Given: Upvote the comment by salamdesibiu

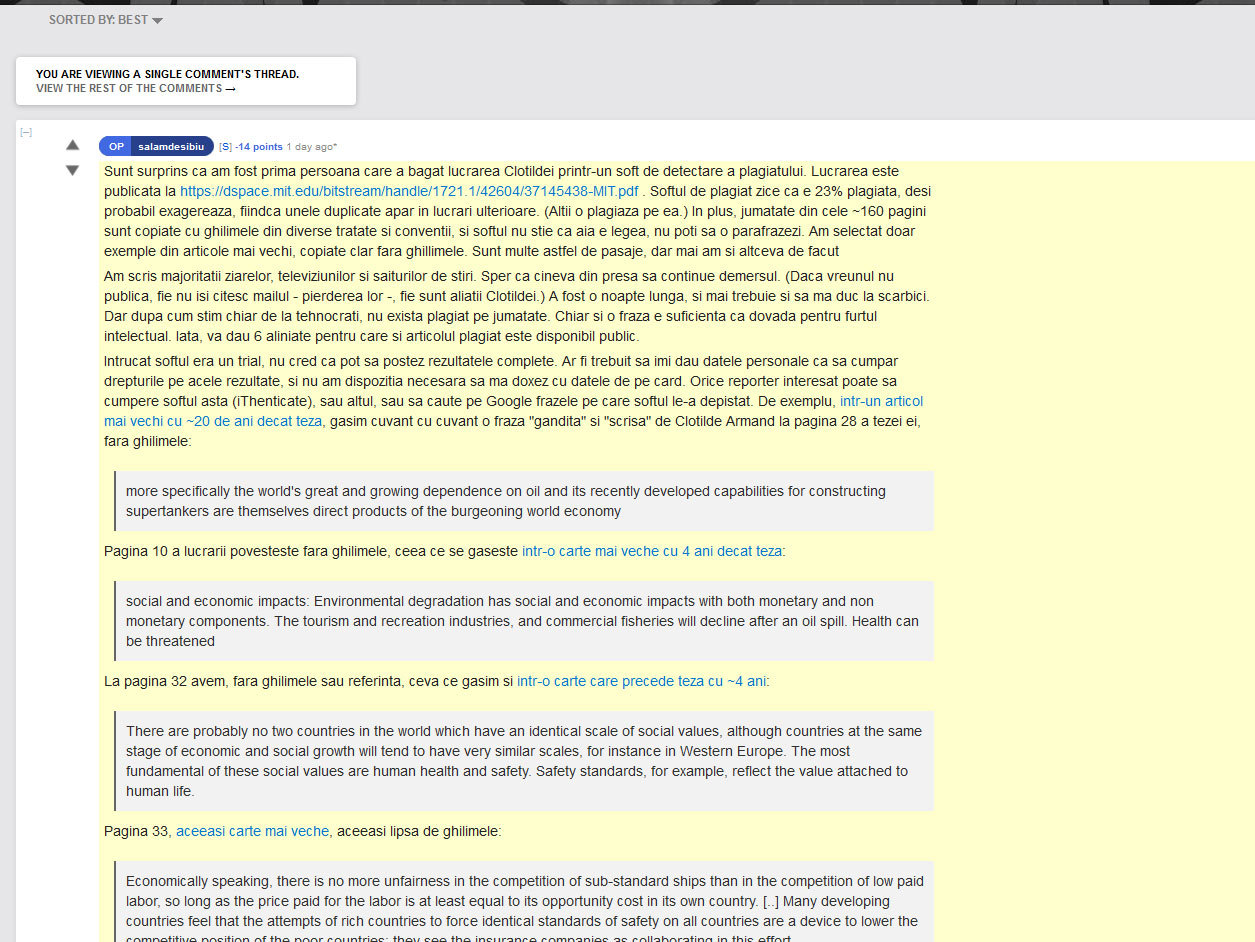Looking at the screenshot, I should click(72, 145).
